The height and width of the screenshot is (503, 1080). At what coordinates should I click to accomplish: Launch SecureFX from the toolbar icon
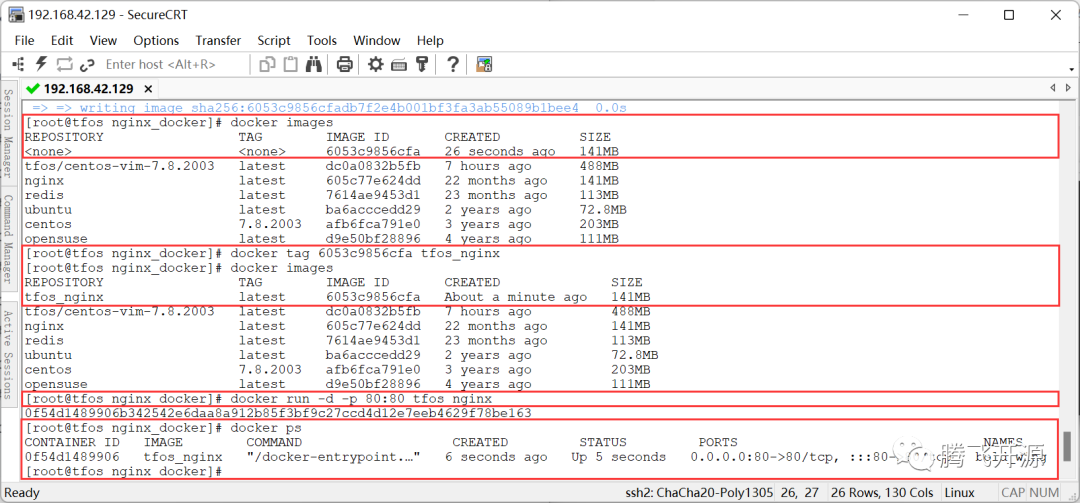484,64
